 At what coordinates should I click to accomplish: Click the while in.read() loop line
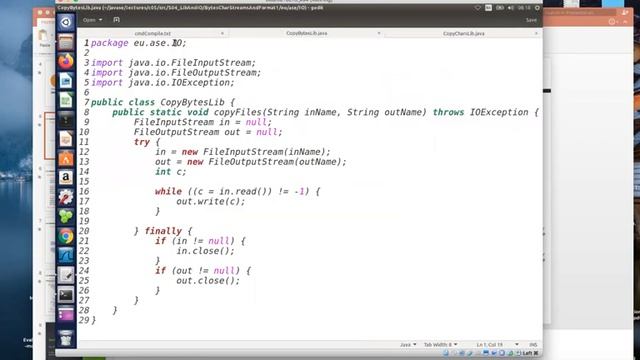click(237, 191)
